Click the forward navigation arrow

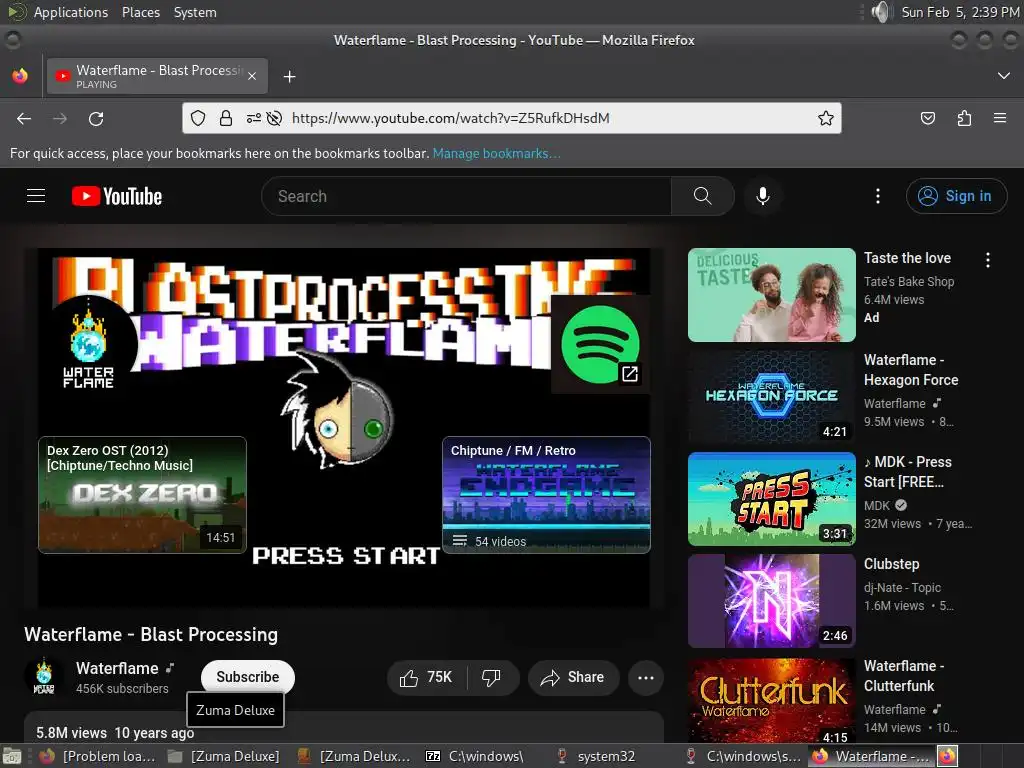[60, 118]
